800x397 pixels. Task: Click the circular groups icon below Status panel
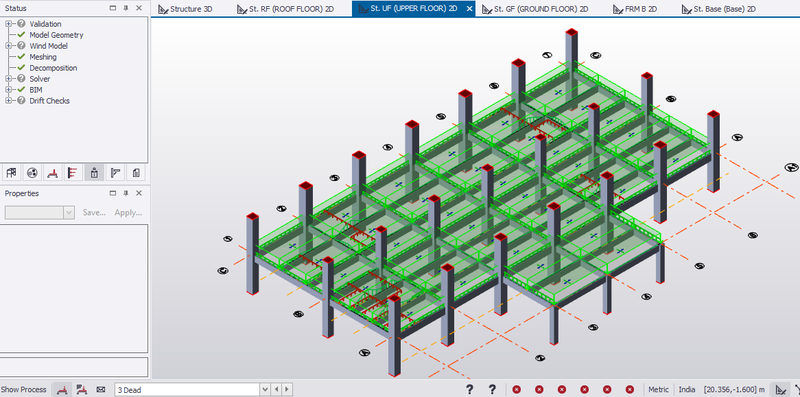point(32,173)
